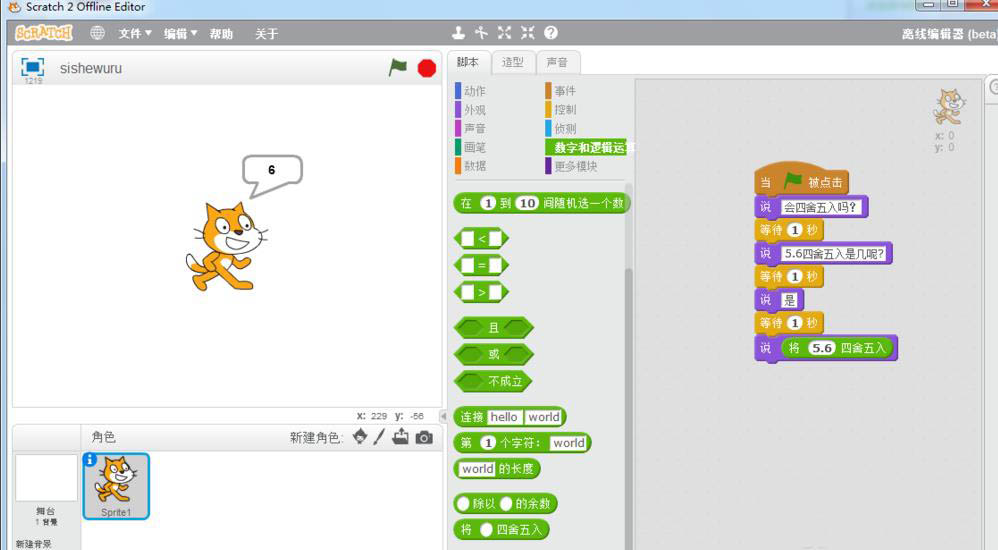Click the Scratch logo
Screen dimensions: 998x550
click(x=44, y=32)
